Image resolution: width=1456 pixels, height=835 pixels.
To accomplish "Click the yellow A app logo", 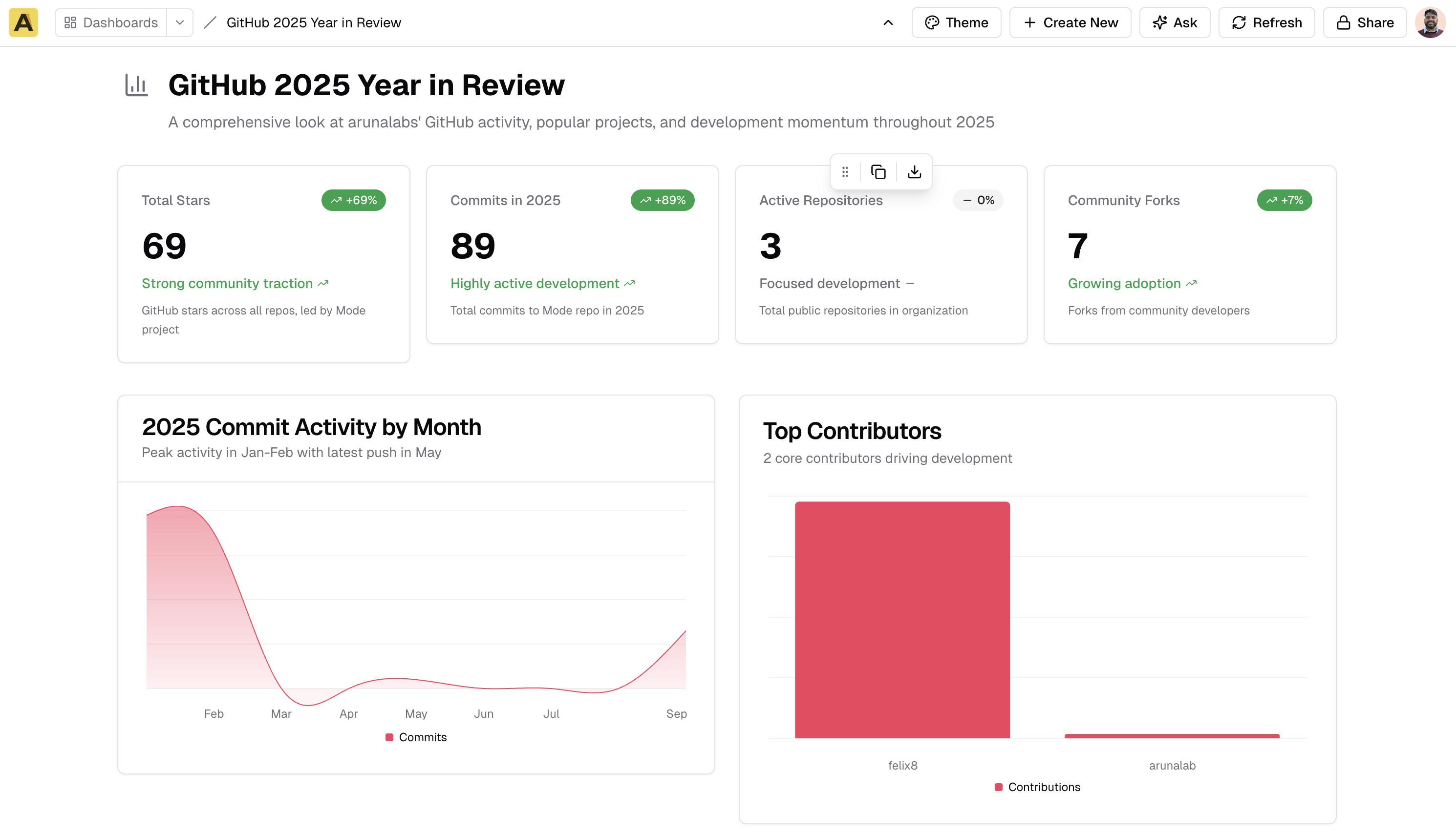I will (23, 22).
